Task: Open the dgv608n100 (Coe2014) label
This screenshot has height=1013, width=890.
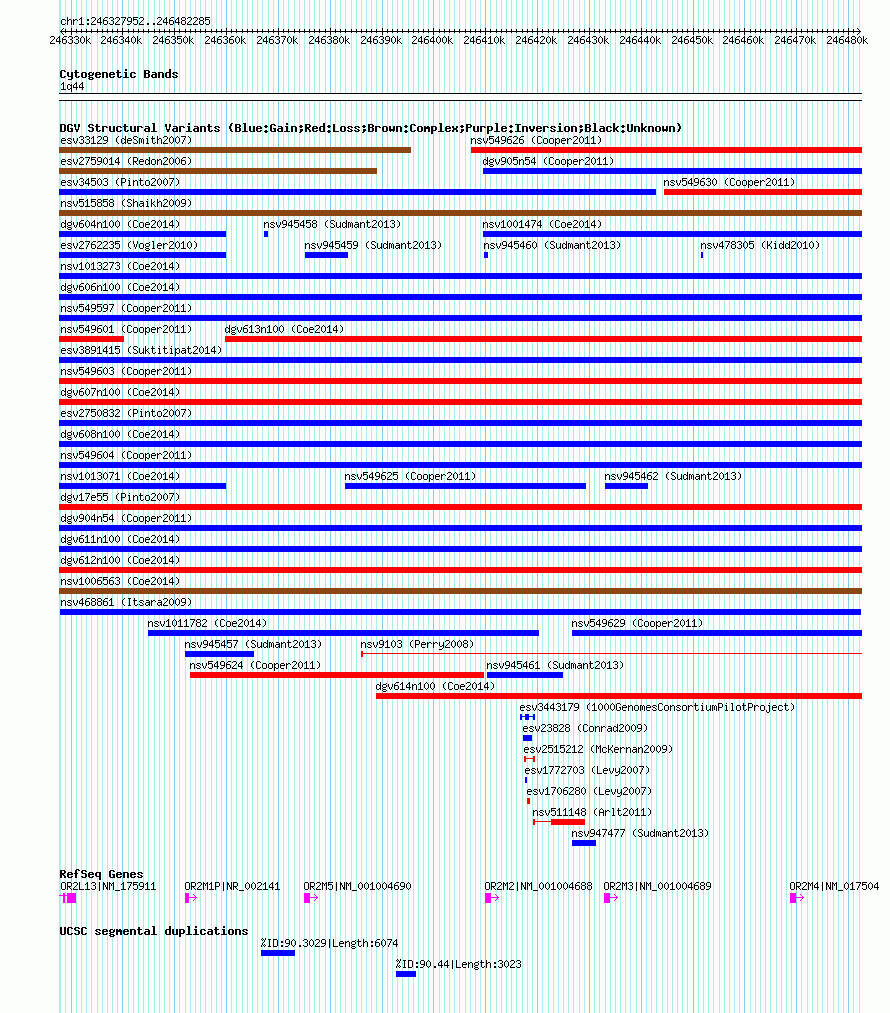Action: [x=120, y=434]
